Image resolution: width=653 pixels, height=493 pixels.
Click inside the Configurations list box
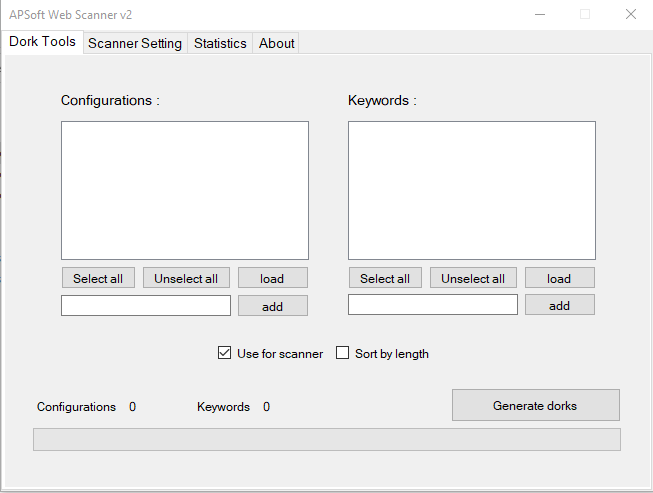click(x=185, y=190)
